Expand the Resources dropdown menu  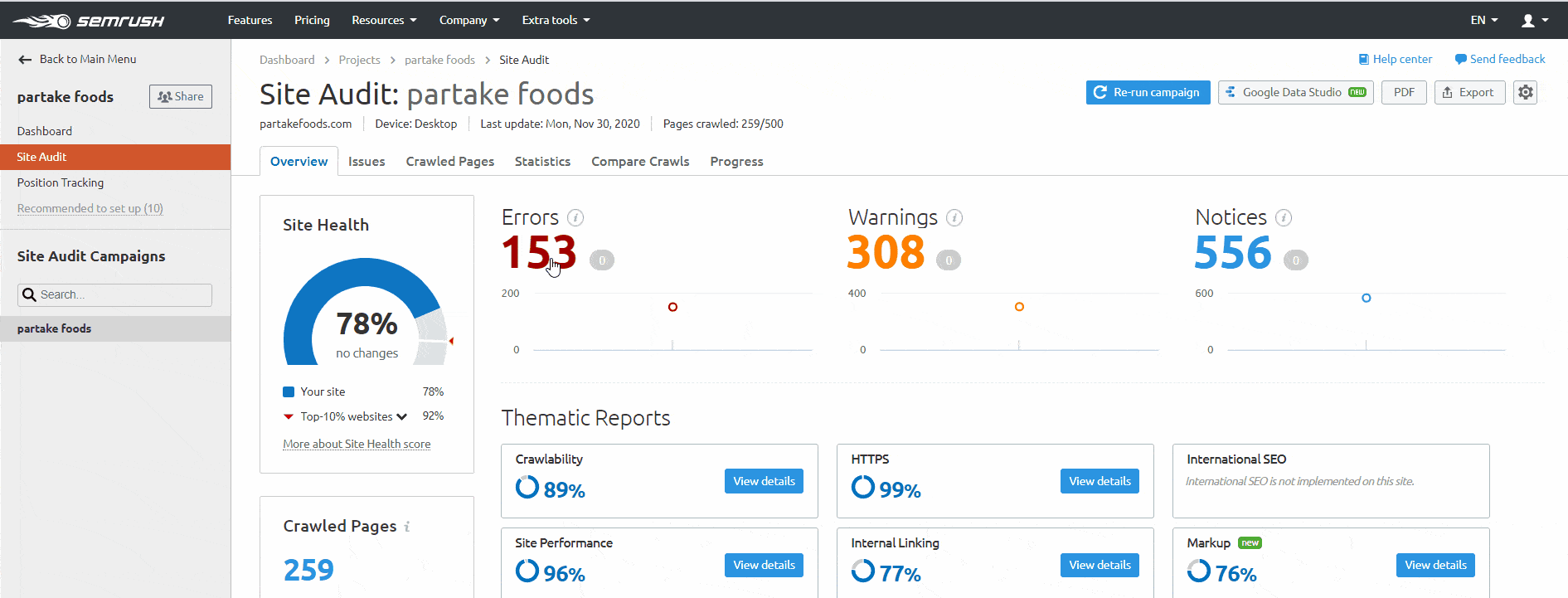point(384,20)
